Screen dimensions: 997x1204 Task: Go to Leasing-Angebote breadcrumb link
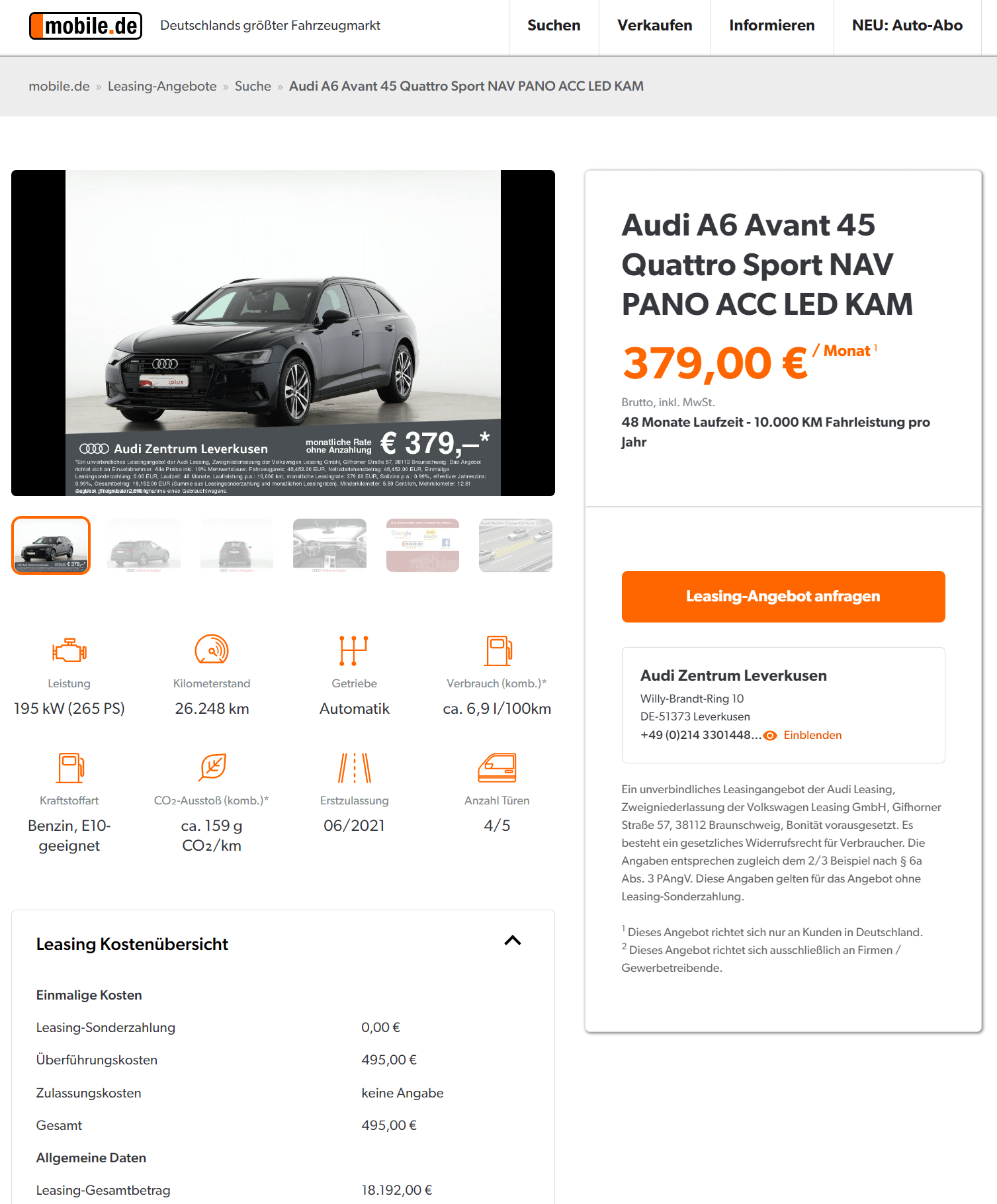point(162,87)
